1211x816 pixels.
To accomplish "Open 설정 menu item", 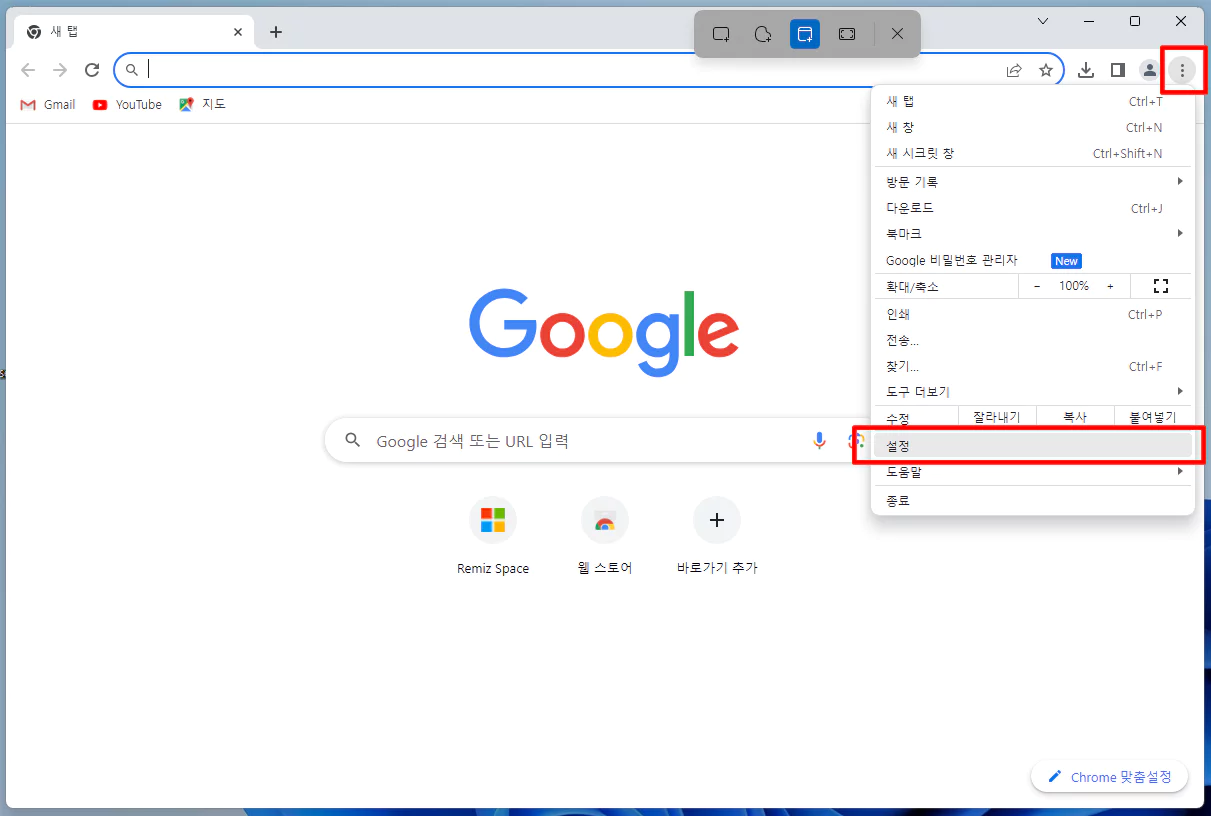I will (x=1032, y=445).
